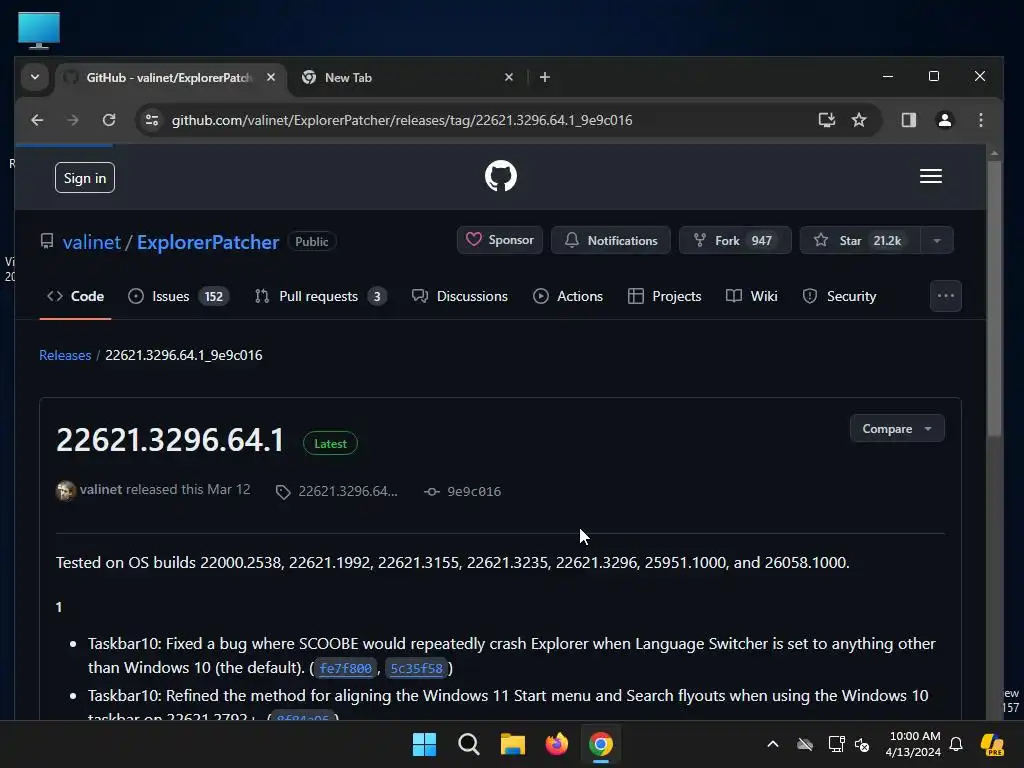Open the Security tab
The width and height of the screenshot is (1024, 768).
(839, 296)
